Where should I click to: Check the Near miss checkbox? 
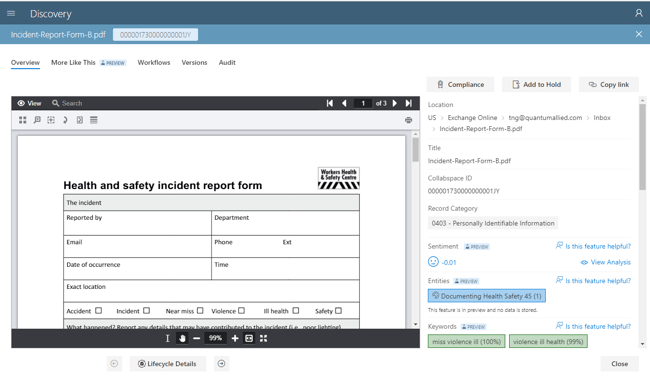(200, 311)
